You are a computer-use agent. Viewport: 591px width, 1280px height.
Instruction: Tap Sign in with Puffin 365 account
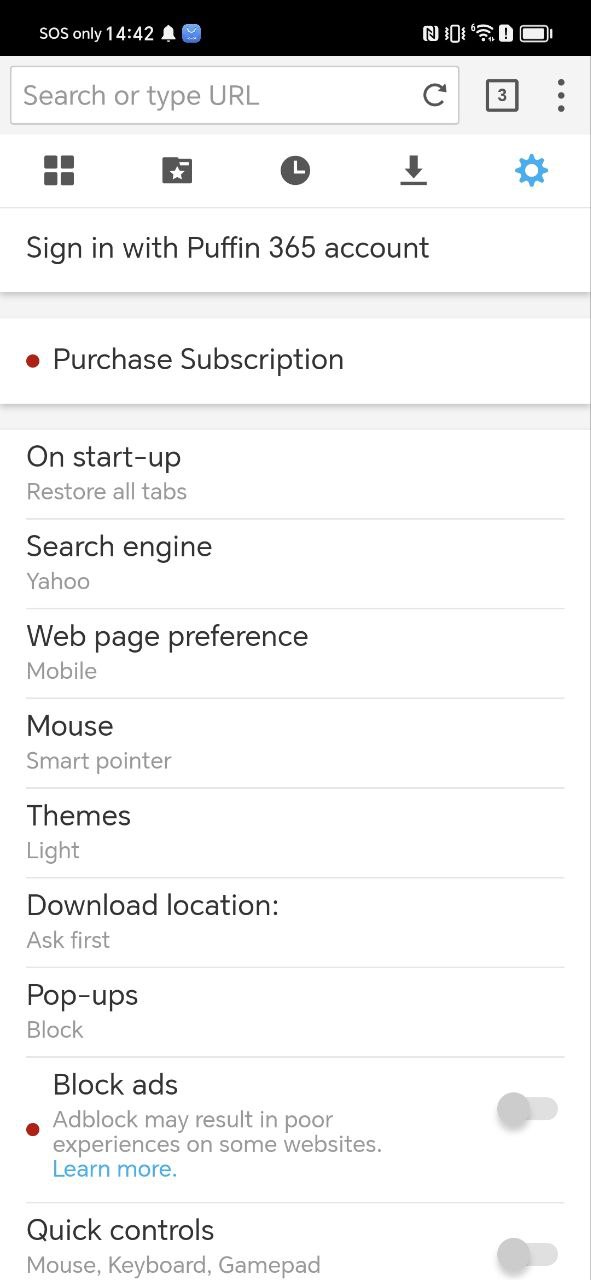(x=295, y=248)
